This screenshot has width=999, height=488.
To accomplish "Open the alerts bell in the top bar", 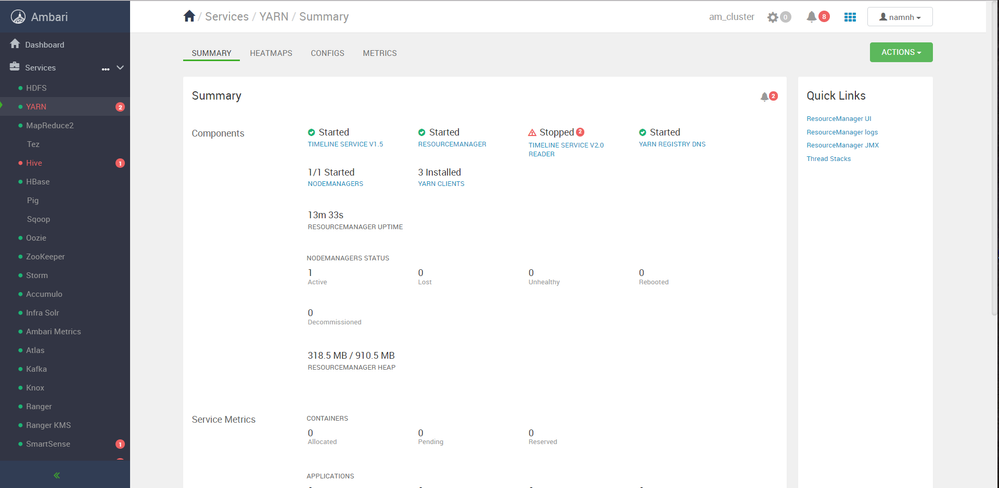I will [811, 17].
